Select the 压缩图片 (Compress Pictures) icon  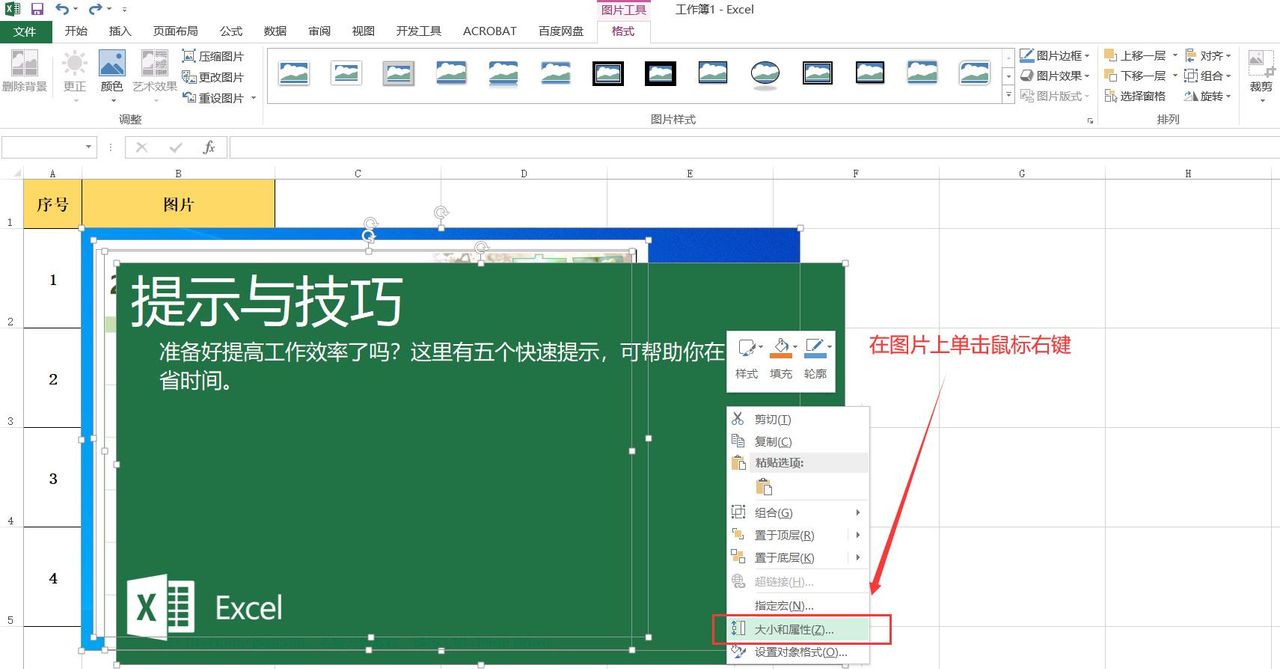click(x=214, y=56)
